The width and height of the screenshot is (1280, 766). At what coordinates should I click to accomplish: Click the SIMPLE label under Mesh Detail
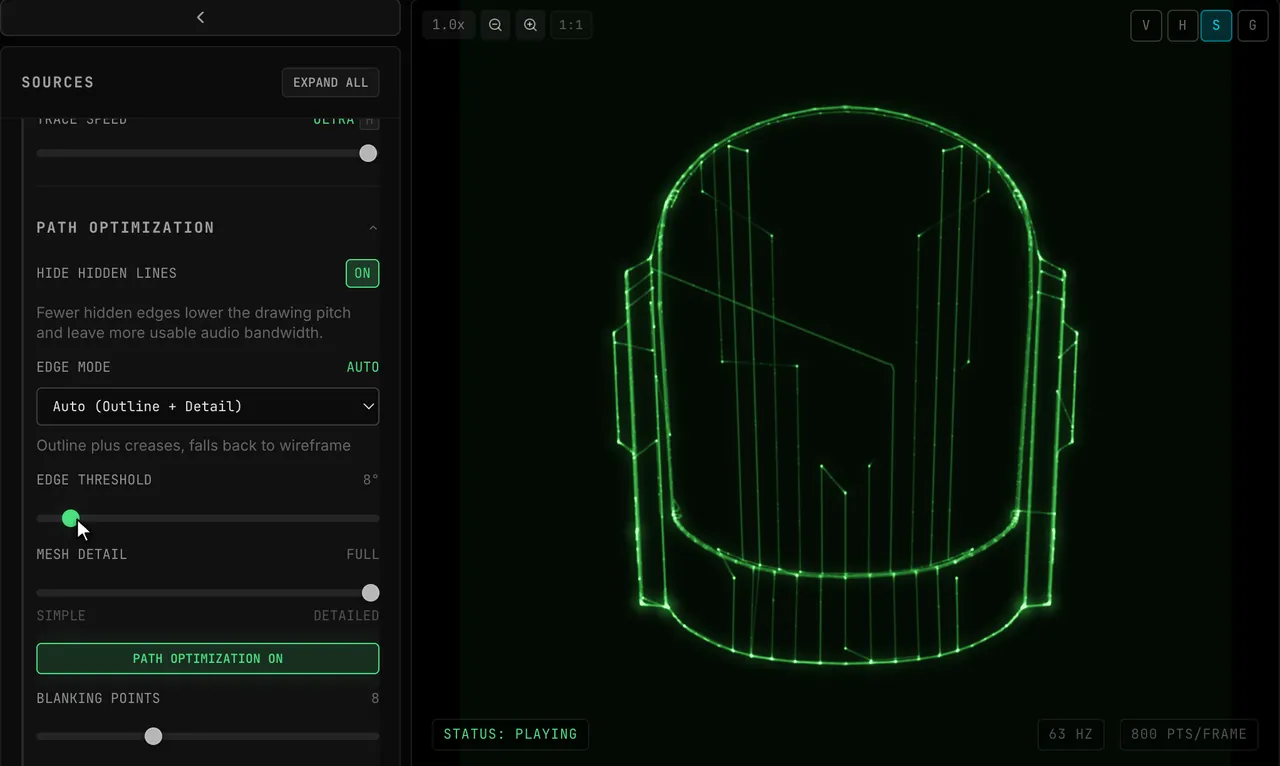point(61,615)
